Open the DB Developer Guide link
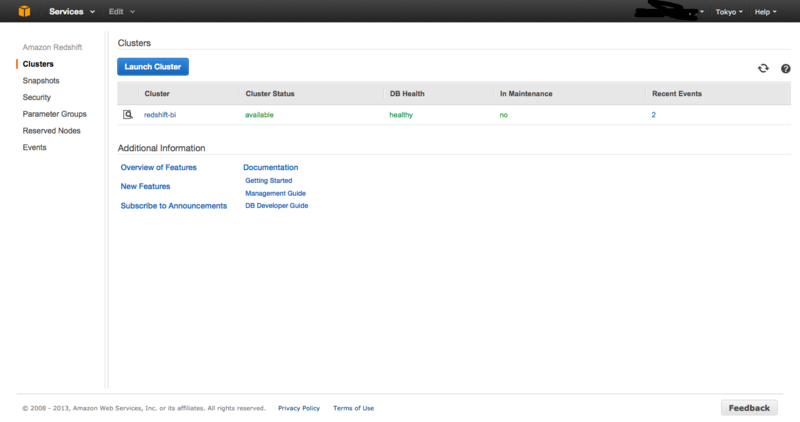Screen dimensions: 800x422 [277, 206]
